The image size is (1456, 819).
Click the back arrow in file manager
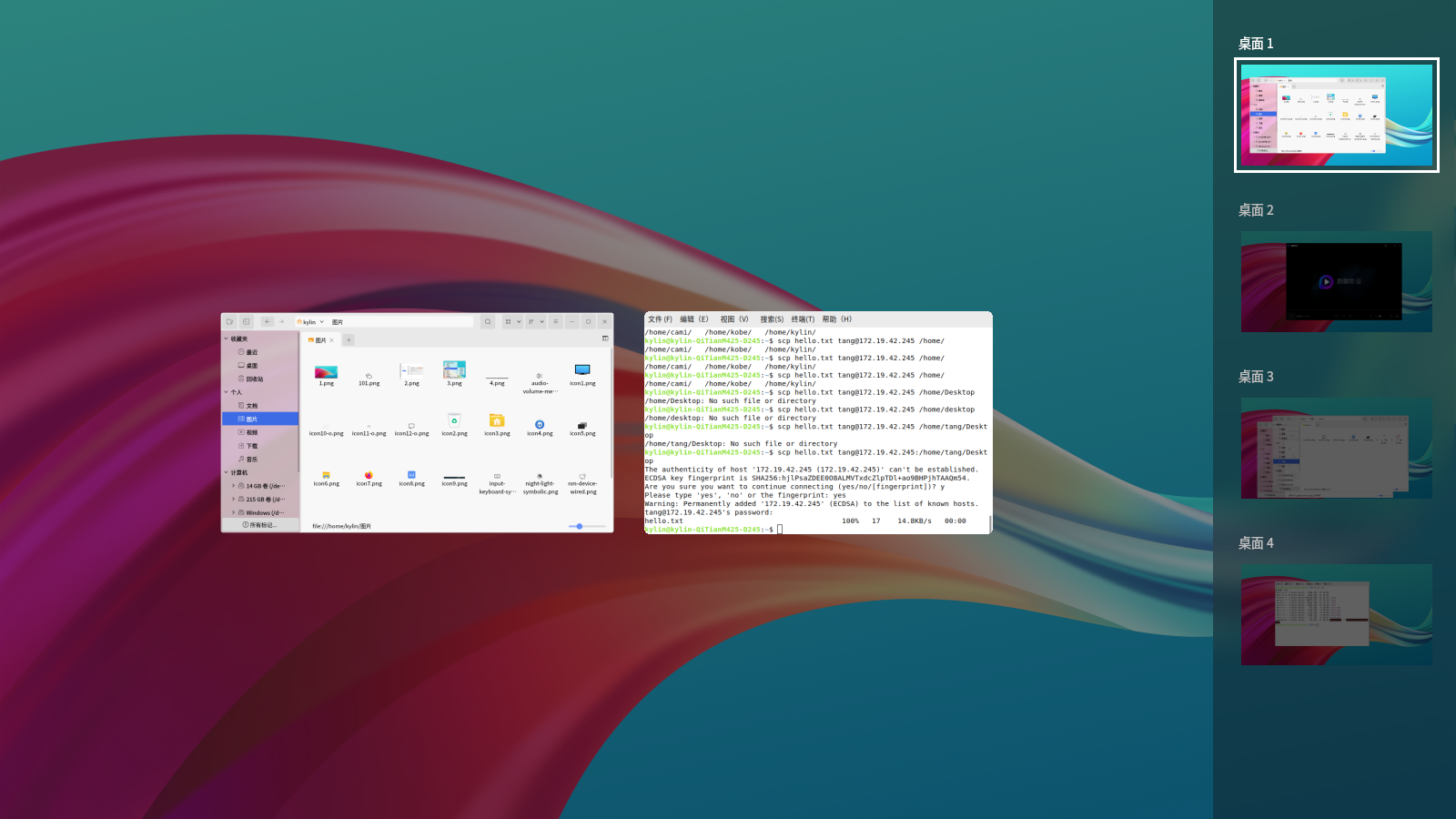[x=267, y=321]
